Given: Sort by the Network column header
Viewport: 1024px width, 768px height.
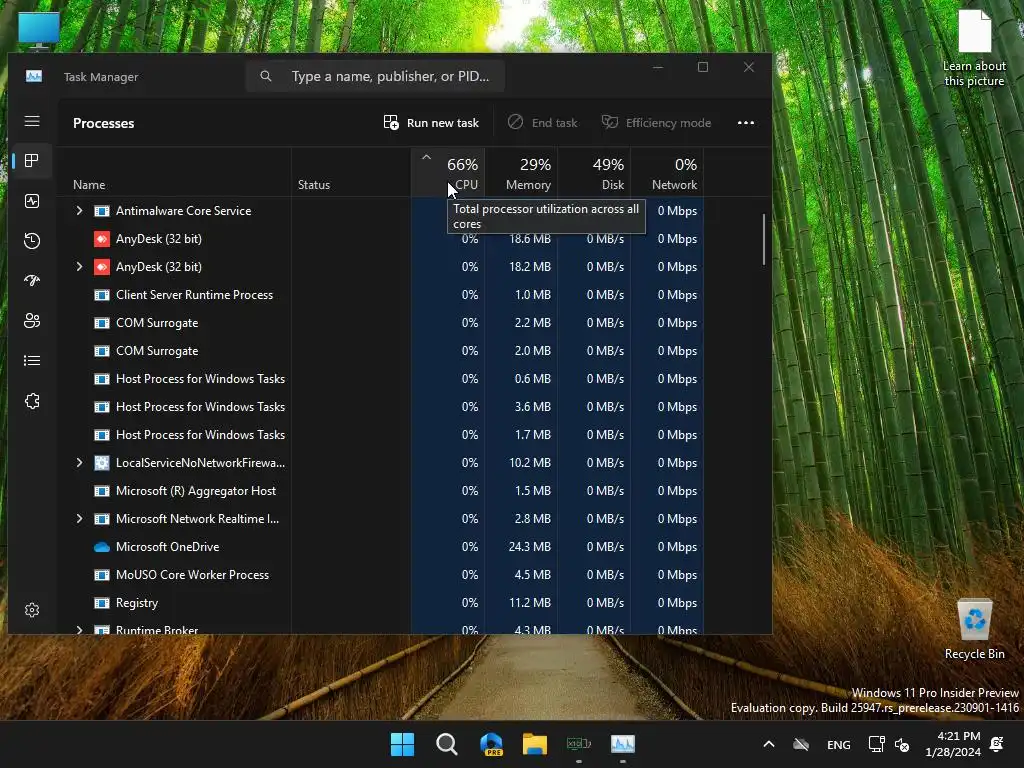Looking at the screenshot, I should coord(667,172).
